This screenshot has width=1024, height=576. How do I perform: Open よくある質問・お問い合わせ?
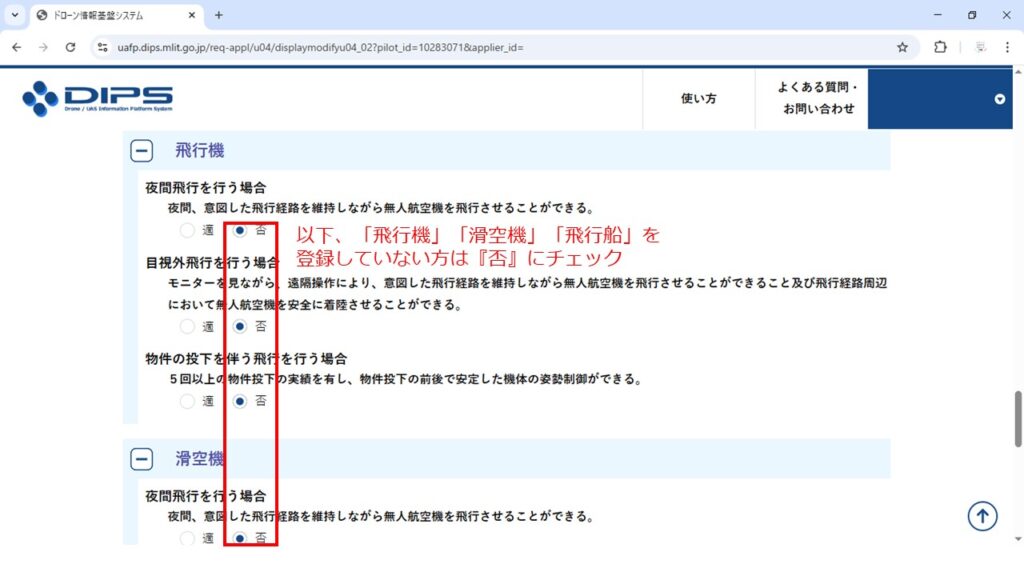818,98
